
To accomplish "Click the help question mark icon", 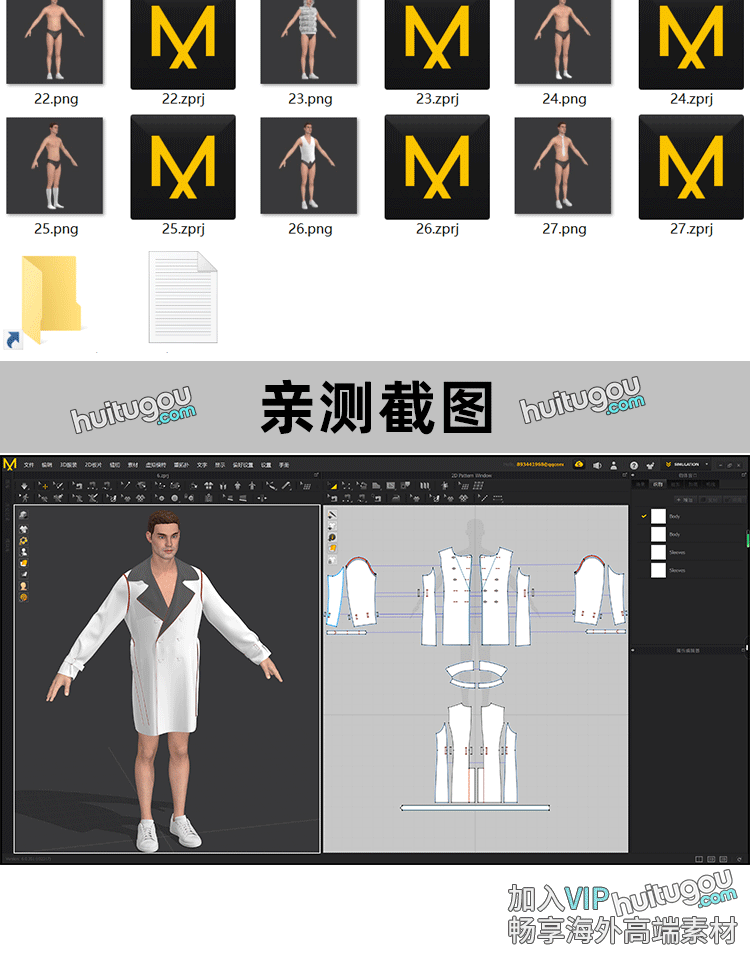I will [633, 465].
